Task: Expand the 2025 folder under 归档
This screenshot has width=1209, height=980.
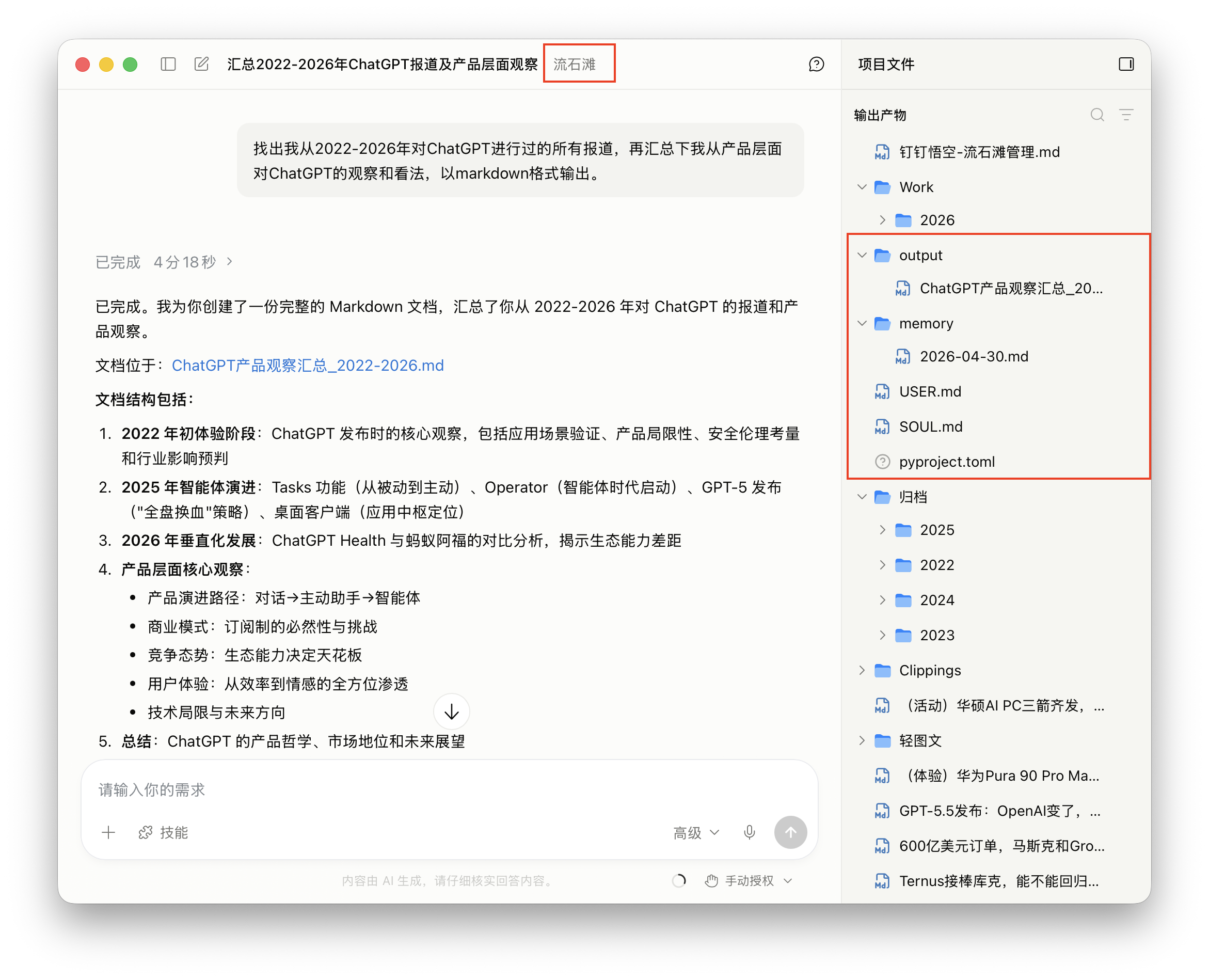Action: pos(882,530)
